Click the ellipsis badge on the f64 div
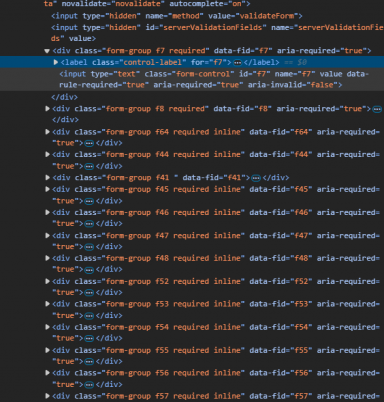This screenshot has height=402, width=384. pyautogui.click(x=89, y=143)
